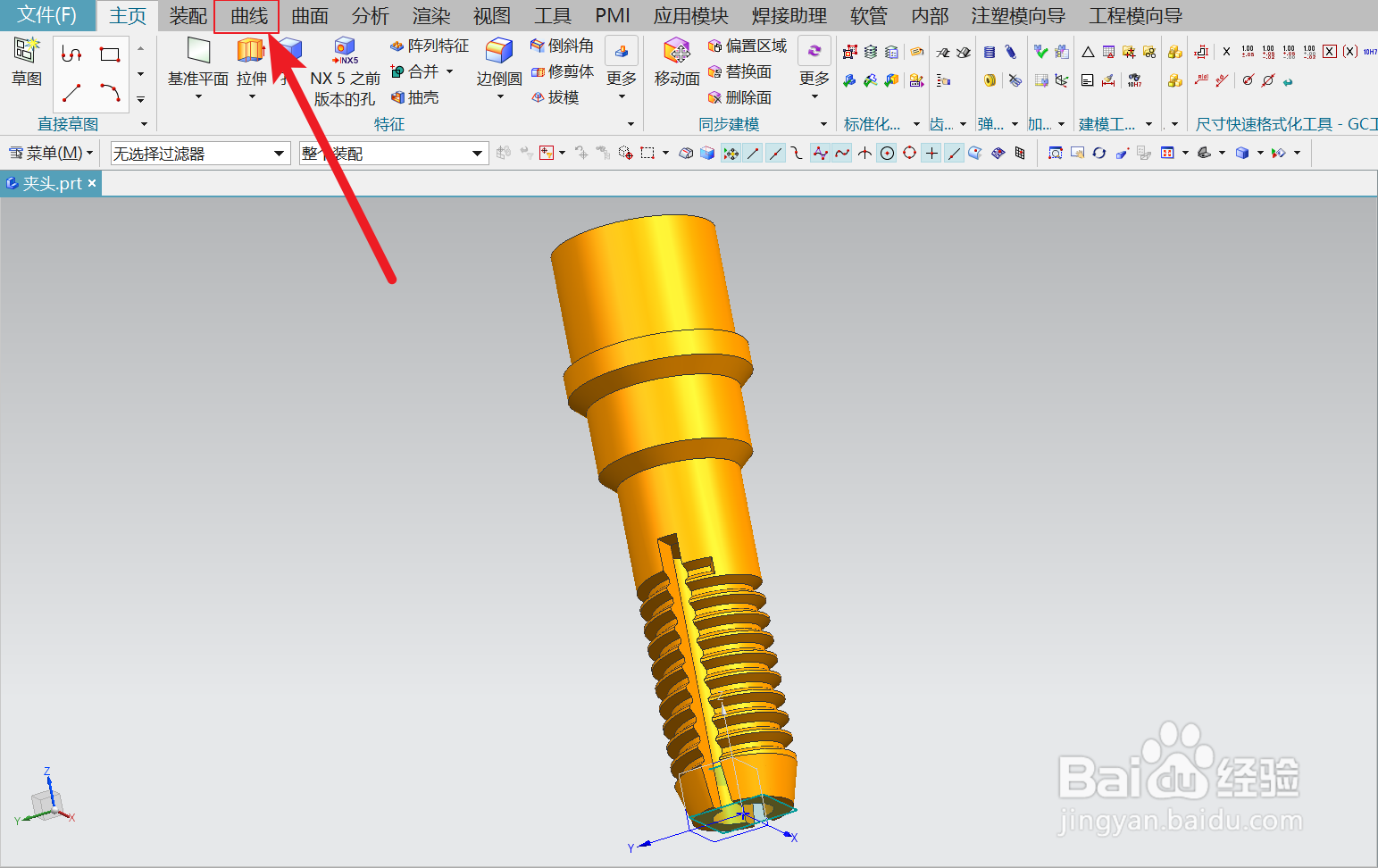1378x868 pixels.
Task: Expand the 基准平面 dropdown arrow
Action: tap(198, 96)
